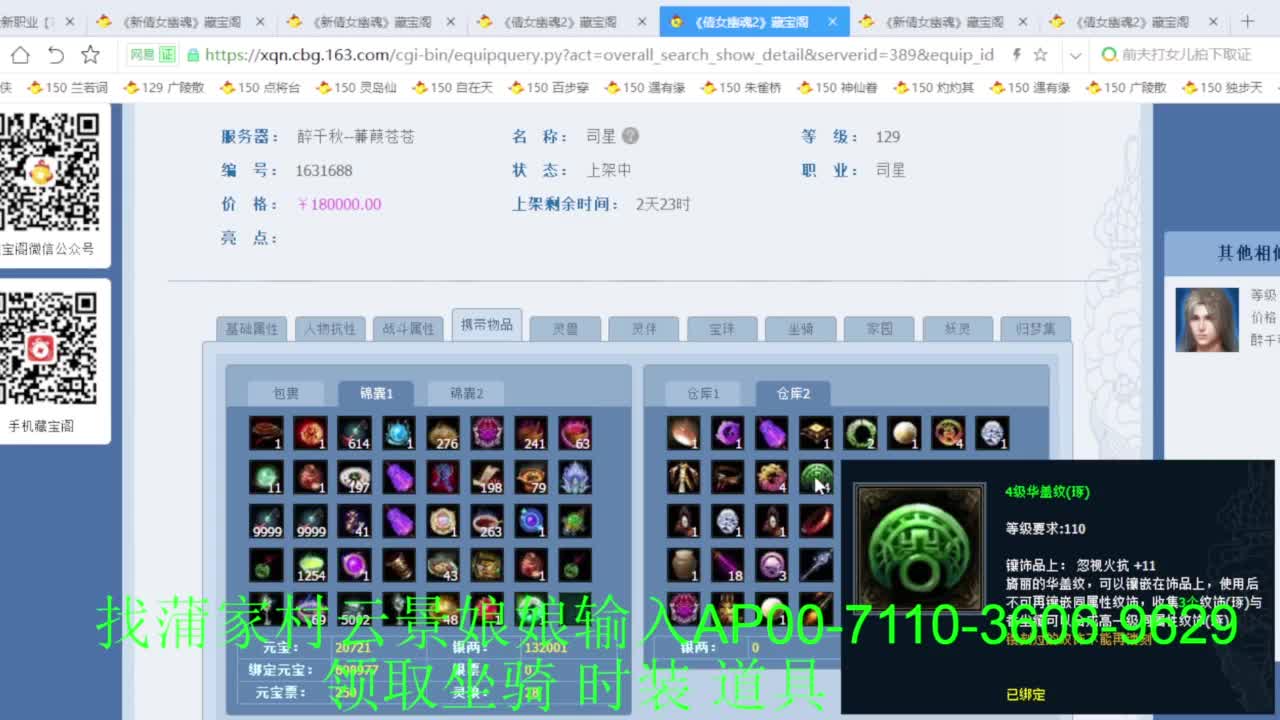1280x720 pixels.
Task: Open the 灵伴 tab
Action: pos(644,329)
